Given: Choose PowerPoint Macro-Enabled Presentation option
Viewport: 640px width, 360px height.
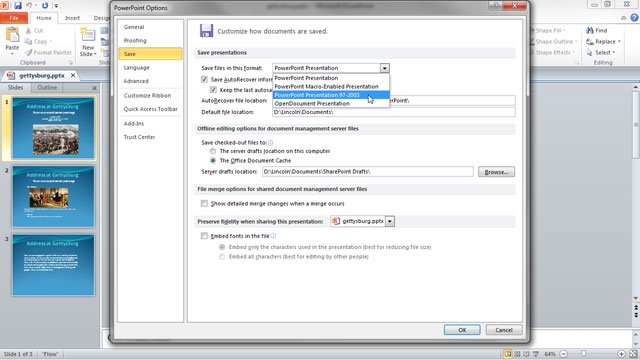Looking at the screenshot, I should (331, 87).
